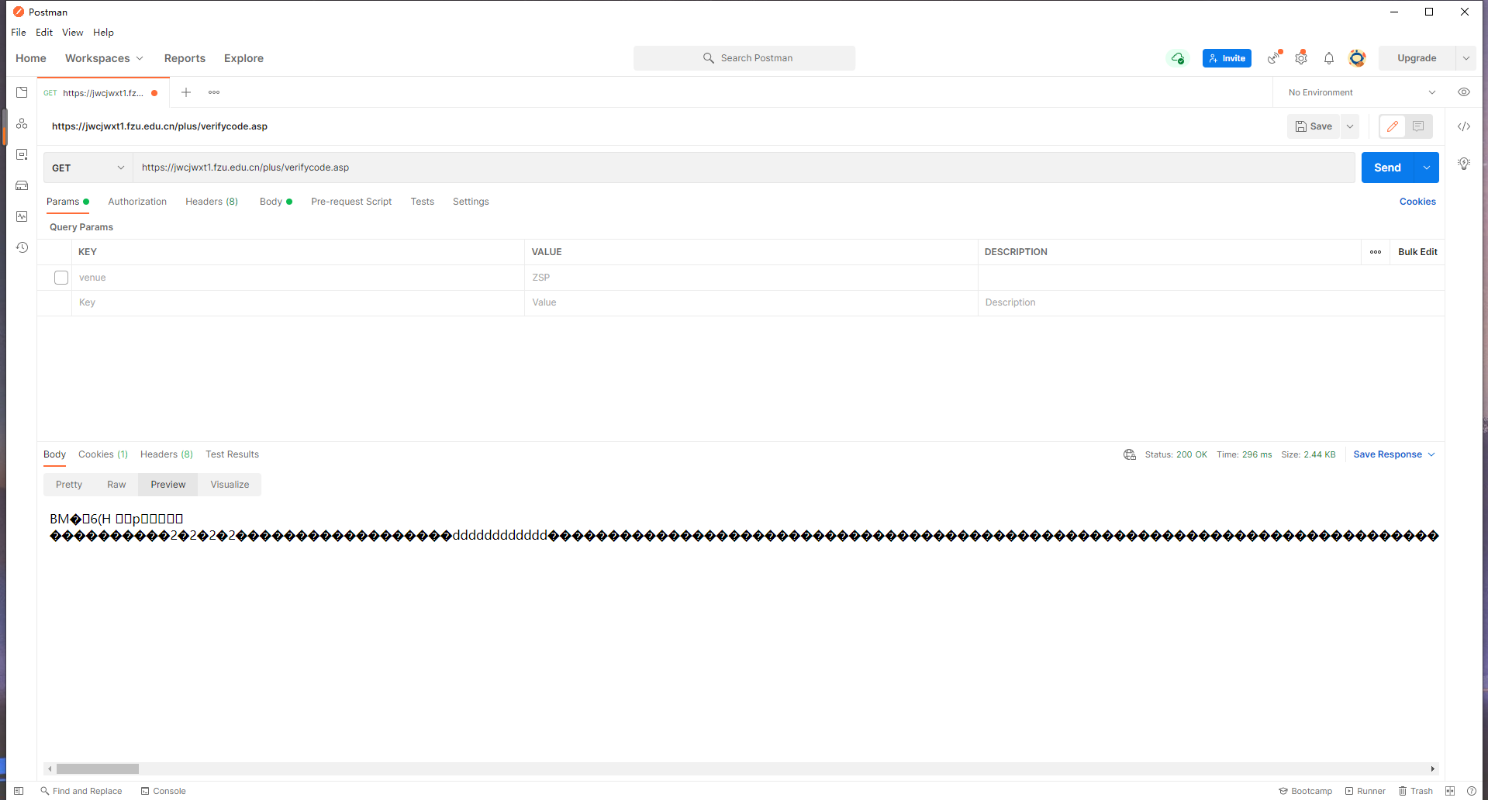The image size is (1488, 800).
Task: Select the Raw response view
Action: tap(117, 484)
